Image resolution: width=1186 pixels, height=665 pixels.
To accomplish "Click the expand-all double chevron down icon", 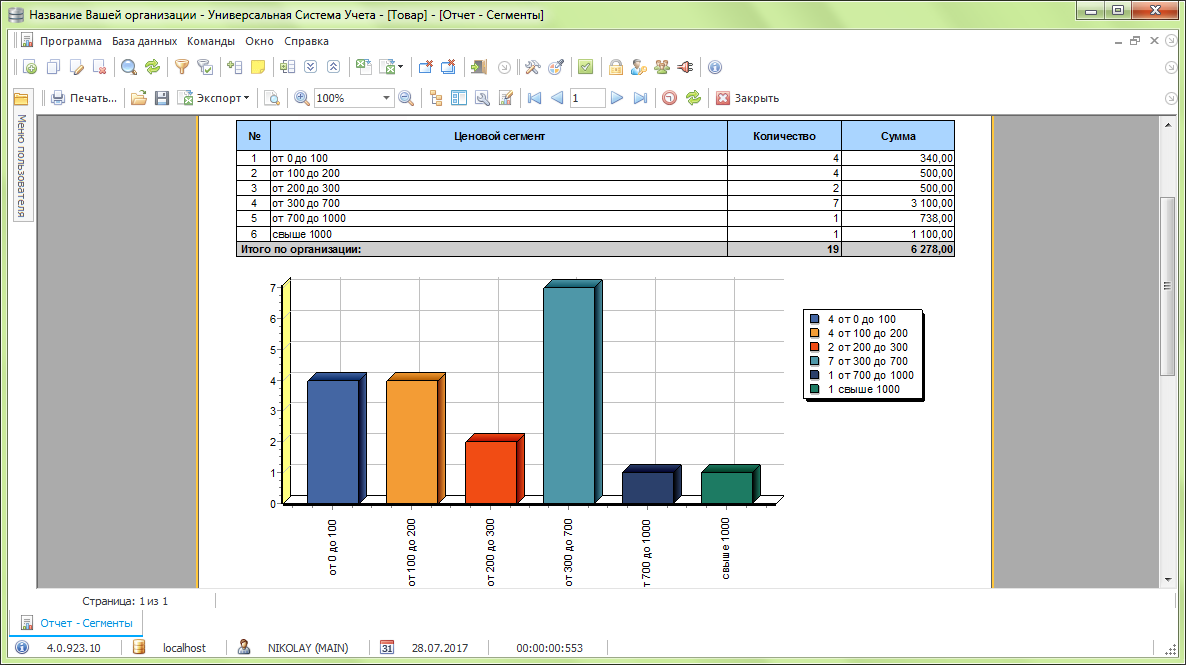I will 310,67.
